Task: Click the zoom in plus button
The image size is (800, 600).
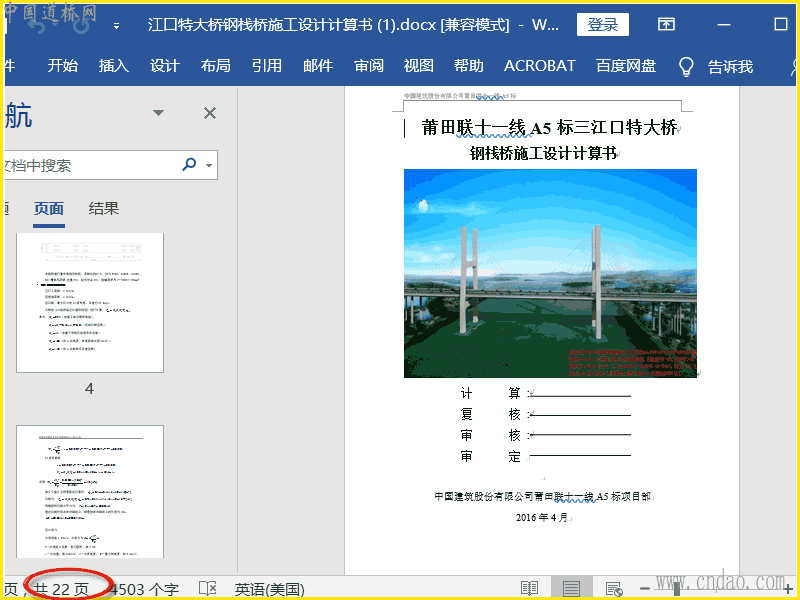Action: coord(789,589)
